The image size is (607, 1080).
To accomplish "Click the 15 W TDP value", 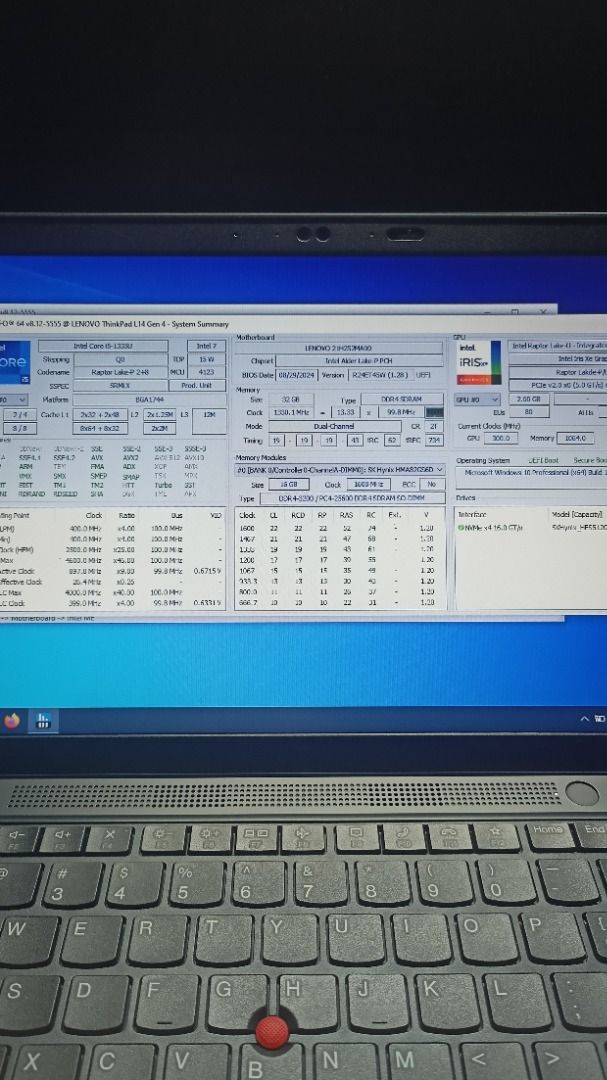I will coord(206,359).
